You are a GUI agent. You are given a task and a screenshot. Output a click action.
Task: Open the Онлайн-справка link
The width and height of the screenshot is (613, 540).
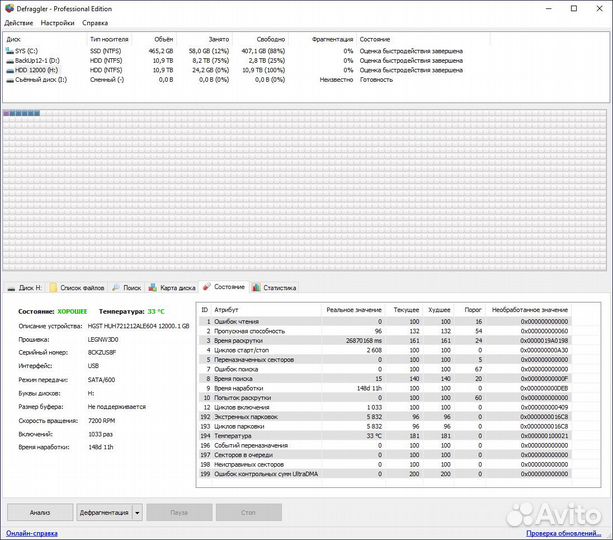[32, 533]
